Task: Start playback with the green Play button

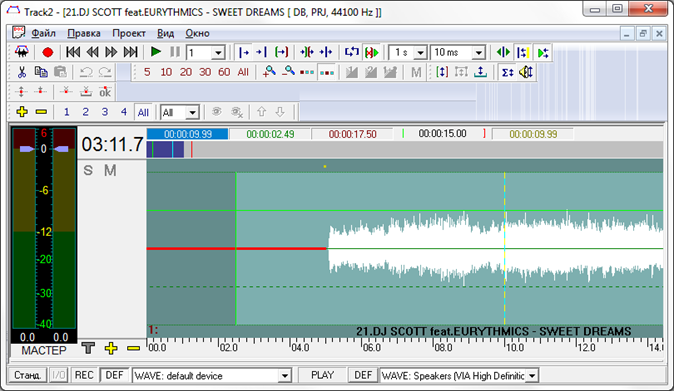Action: click(156, 52)
